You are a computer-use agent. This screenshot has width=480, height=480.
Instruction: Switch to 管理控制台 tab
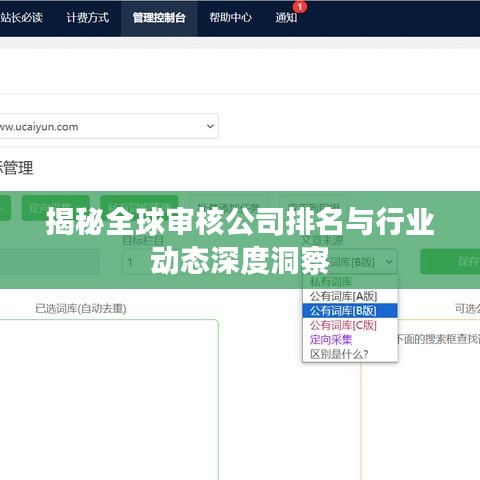159,18
